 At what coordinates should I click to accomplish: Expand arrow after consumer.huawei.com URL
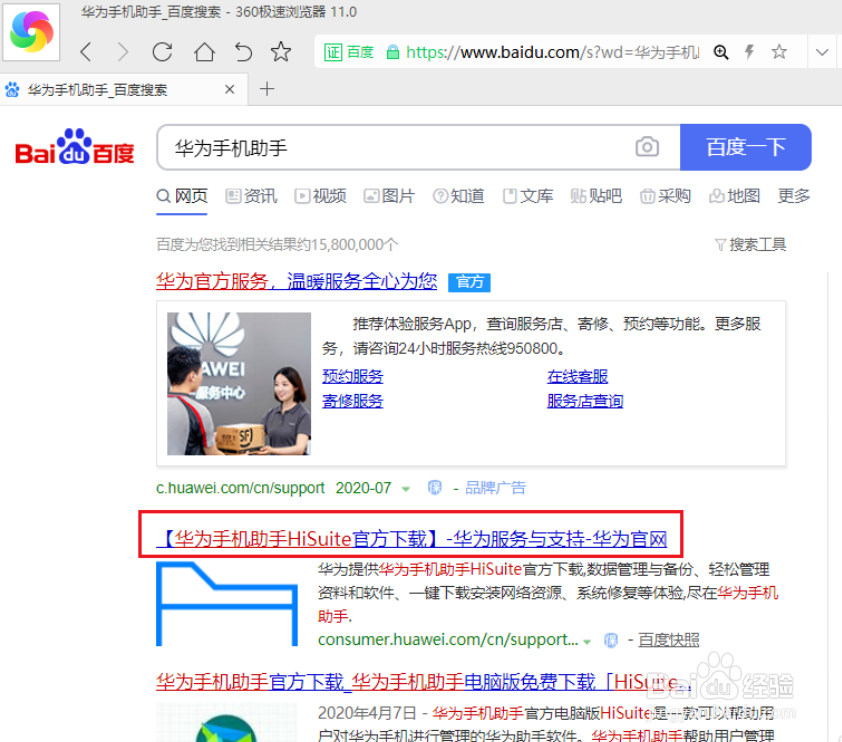[x=587, y=641]
